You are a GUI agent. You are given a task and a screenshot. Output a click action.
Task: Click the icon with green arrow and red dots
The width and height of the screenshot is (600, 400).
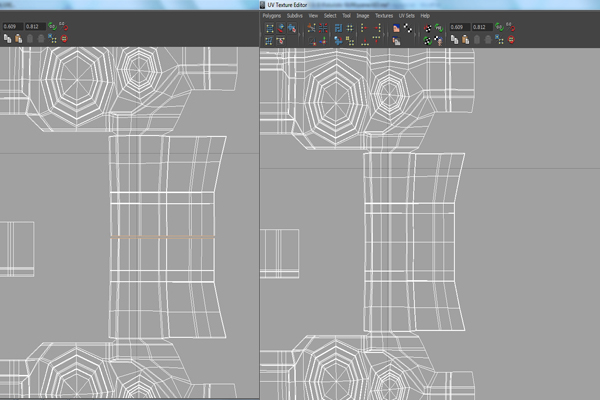323,40
